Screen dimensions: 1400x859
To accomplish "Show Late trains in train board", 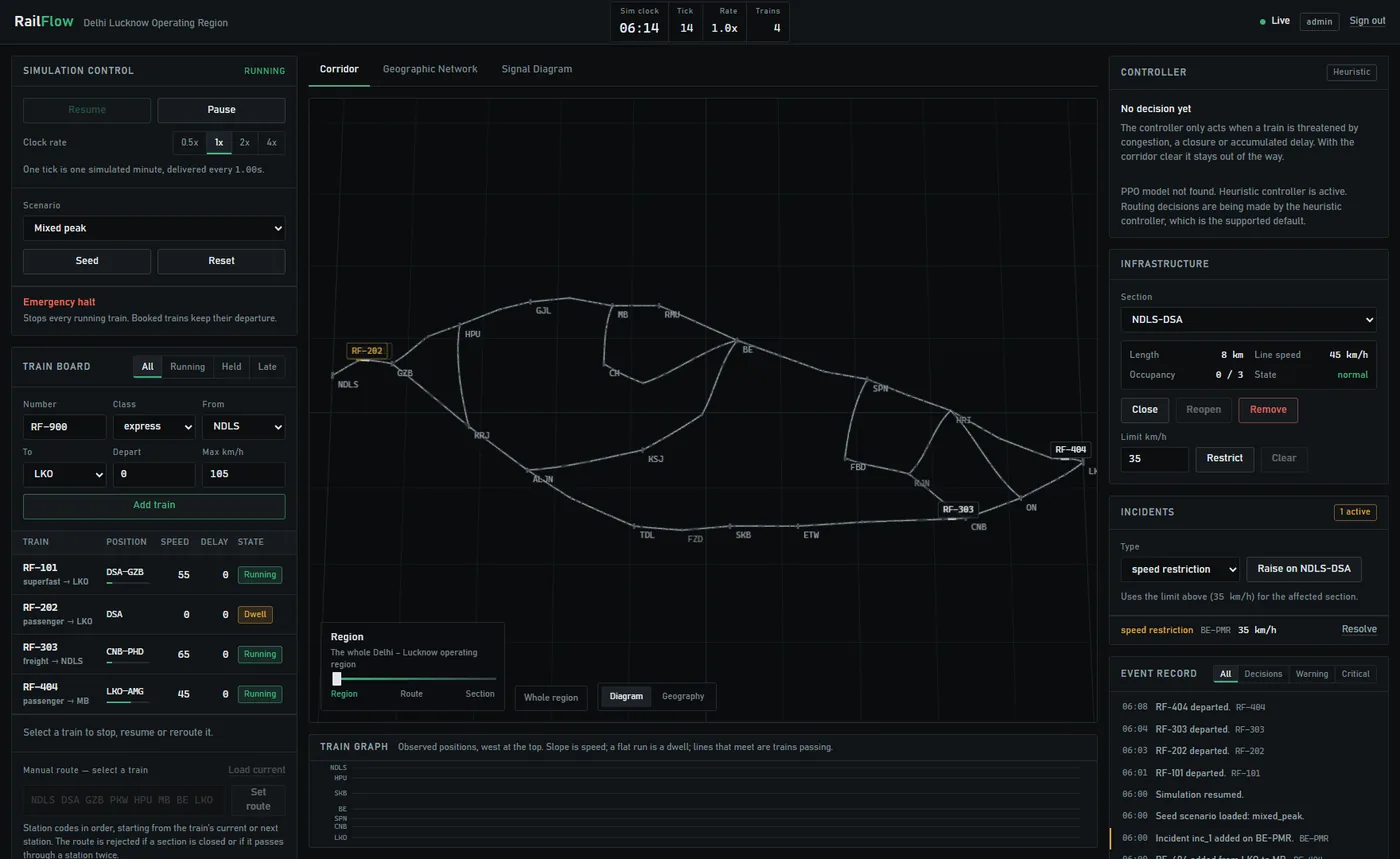I will click(x=267, y=367).
